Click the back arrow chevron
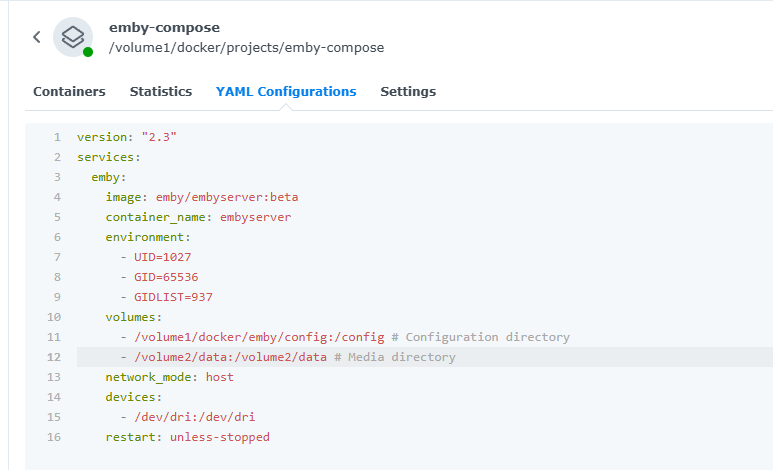Viewport: 773px width, 470px height. coord(37,37)
